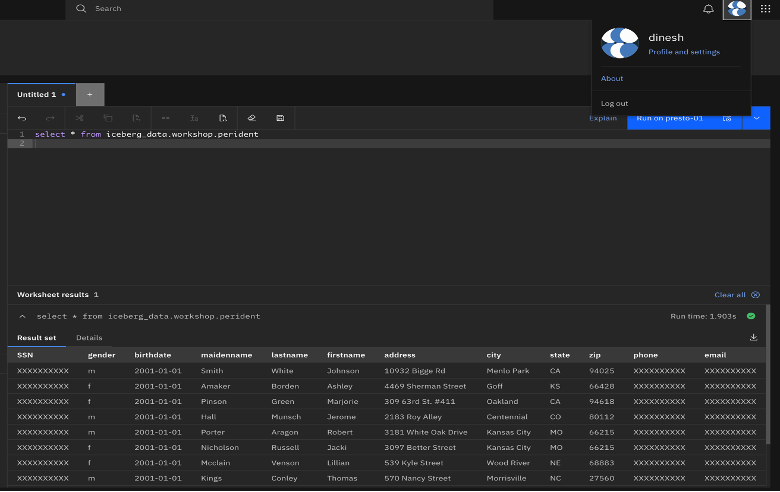The width and height of the screenshot is (780, 492).
Task: Click the undo icon in editor toolbar
Action: [x=22, y=118]
